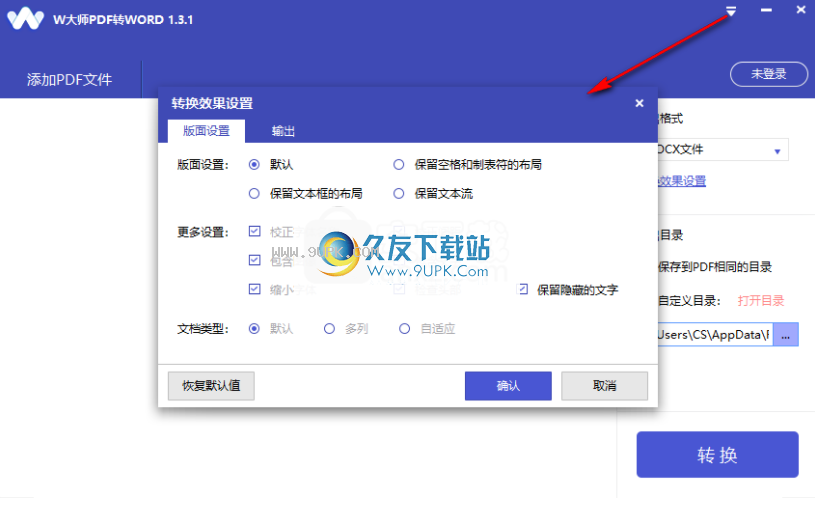The width and height of the screenshot is (815, 509).
Task: Select the 默认 layout radio button
Action: tap(254, 165)
